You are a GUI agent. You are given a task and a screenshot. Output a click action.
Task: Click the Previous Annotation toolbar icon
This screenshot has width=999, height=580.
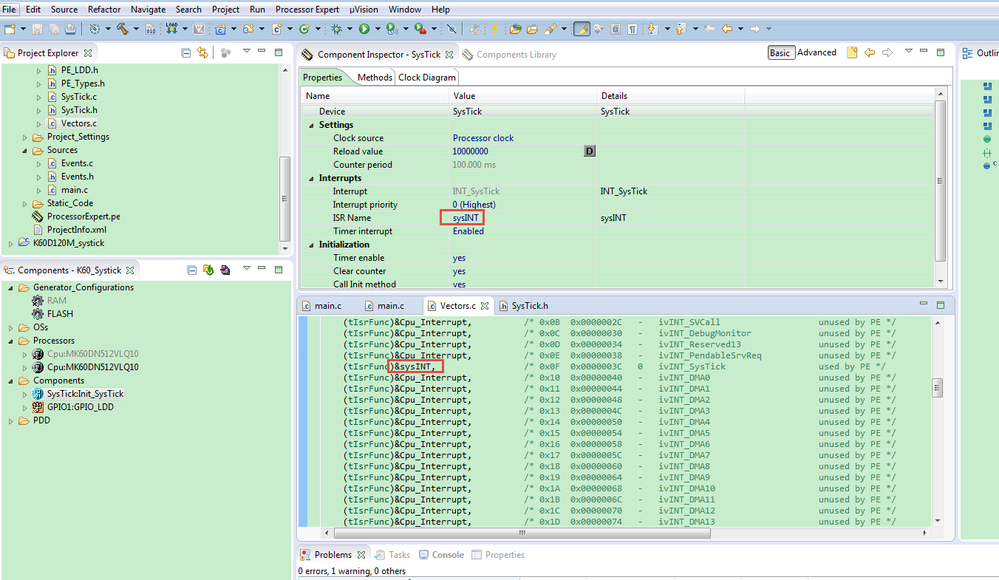pyautogui.click(x=680, y=29)
